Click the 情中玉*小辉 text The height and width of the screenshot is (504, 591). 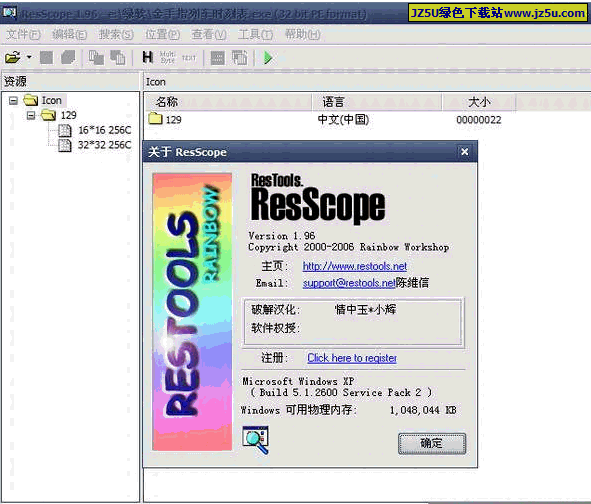tap(365, 310)
